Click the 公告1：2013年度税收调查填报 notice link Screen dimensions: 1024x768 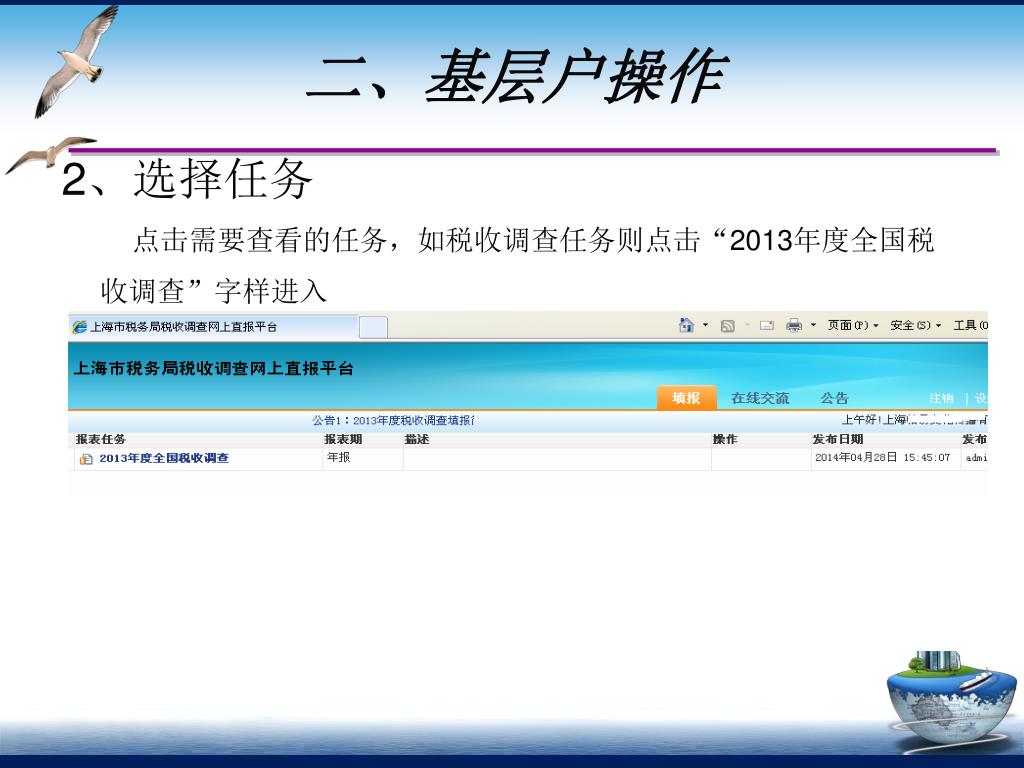393,420
